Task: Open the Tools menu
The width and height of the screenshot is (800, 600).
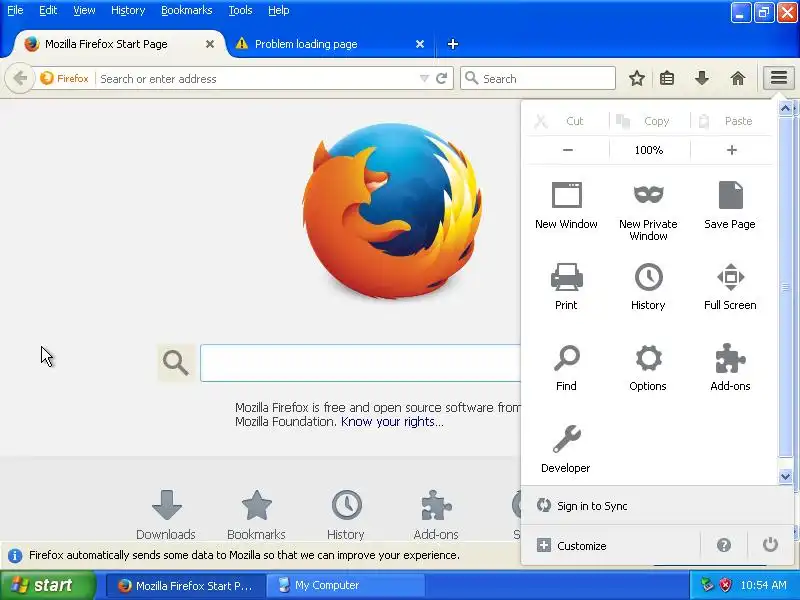Action: [x=240, y=10]
